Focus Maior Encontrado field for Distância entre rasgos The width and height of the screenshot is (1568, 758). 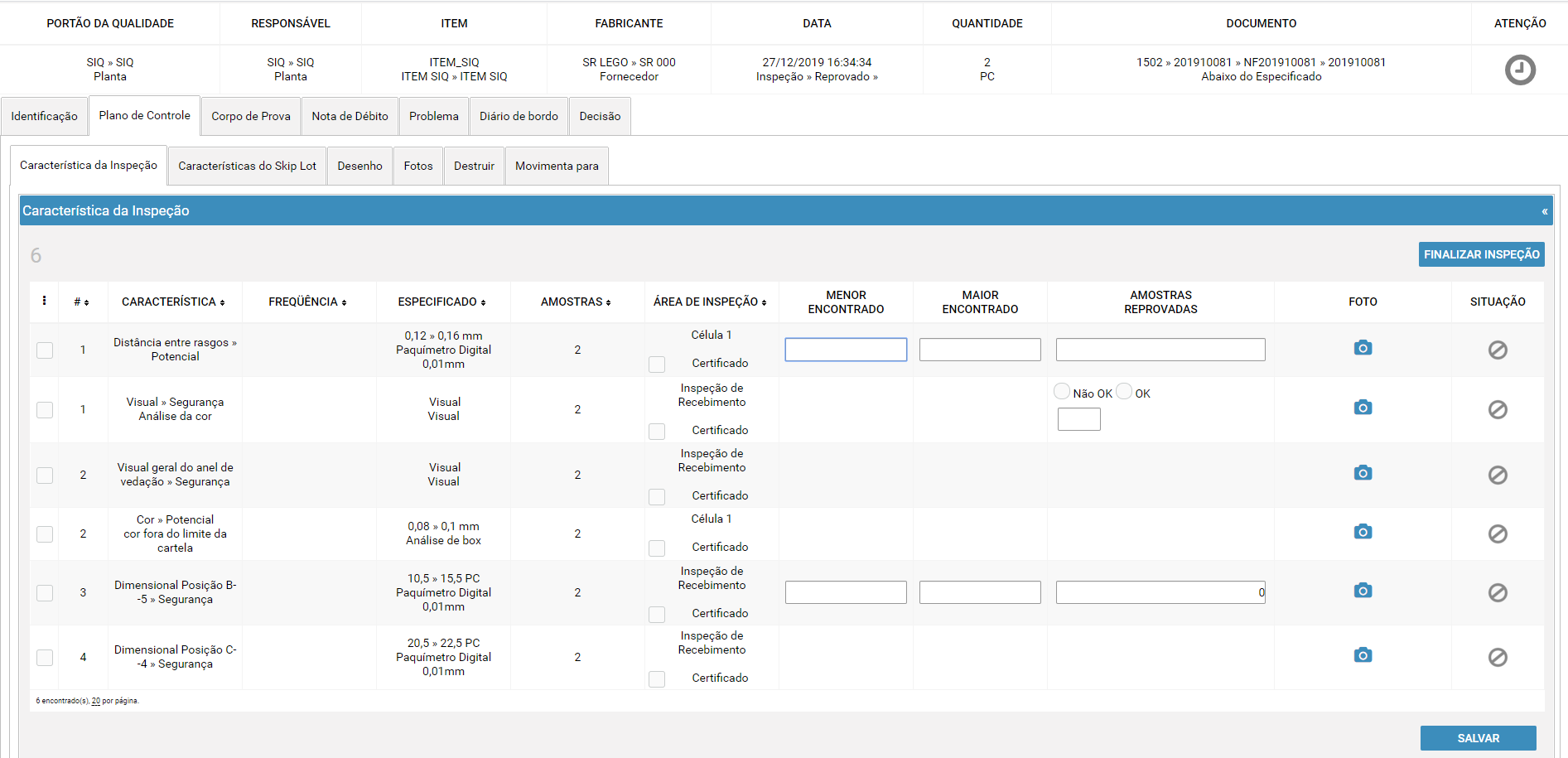pyautogui.click(x=980, y=350)
